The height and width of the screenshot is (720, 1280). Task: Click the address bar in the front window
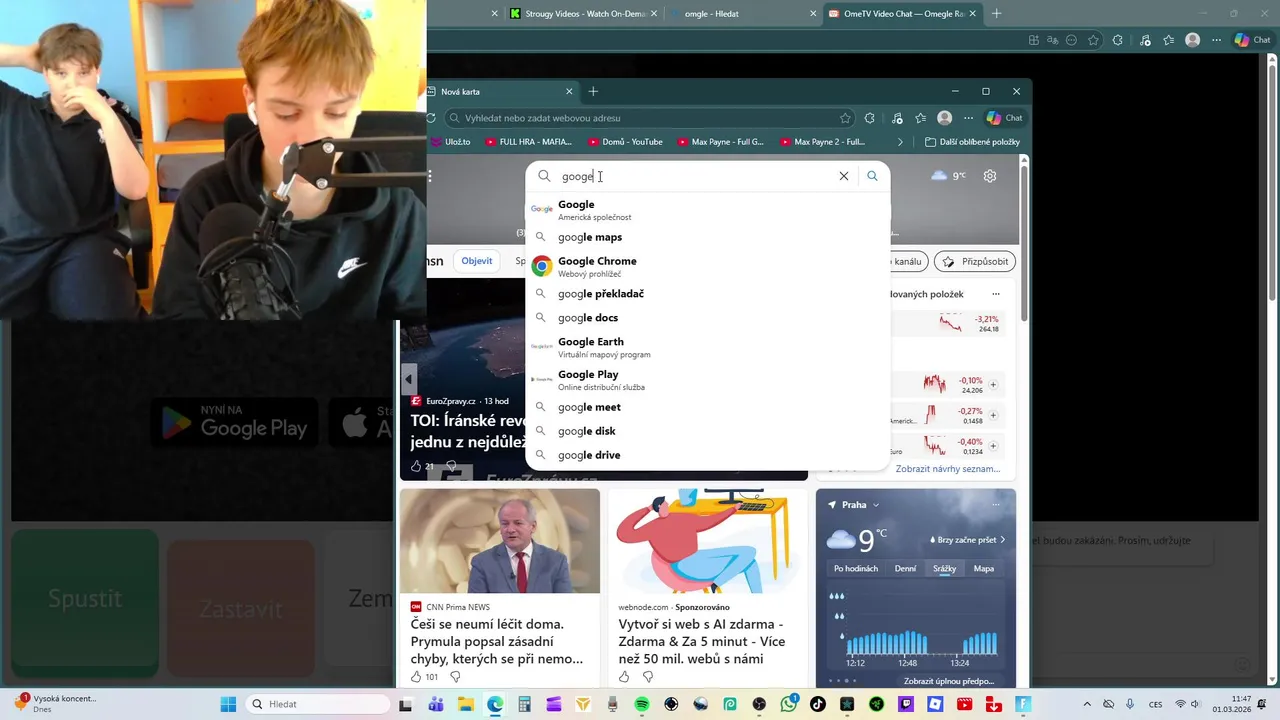pyautogui.click(x=650, y=118)
